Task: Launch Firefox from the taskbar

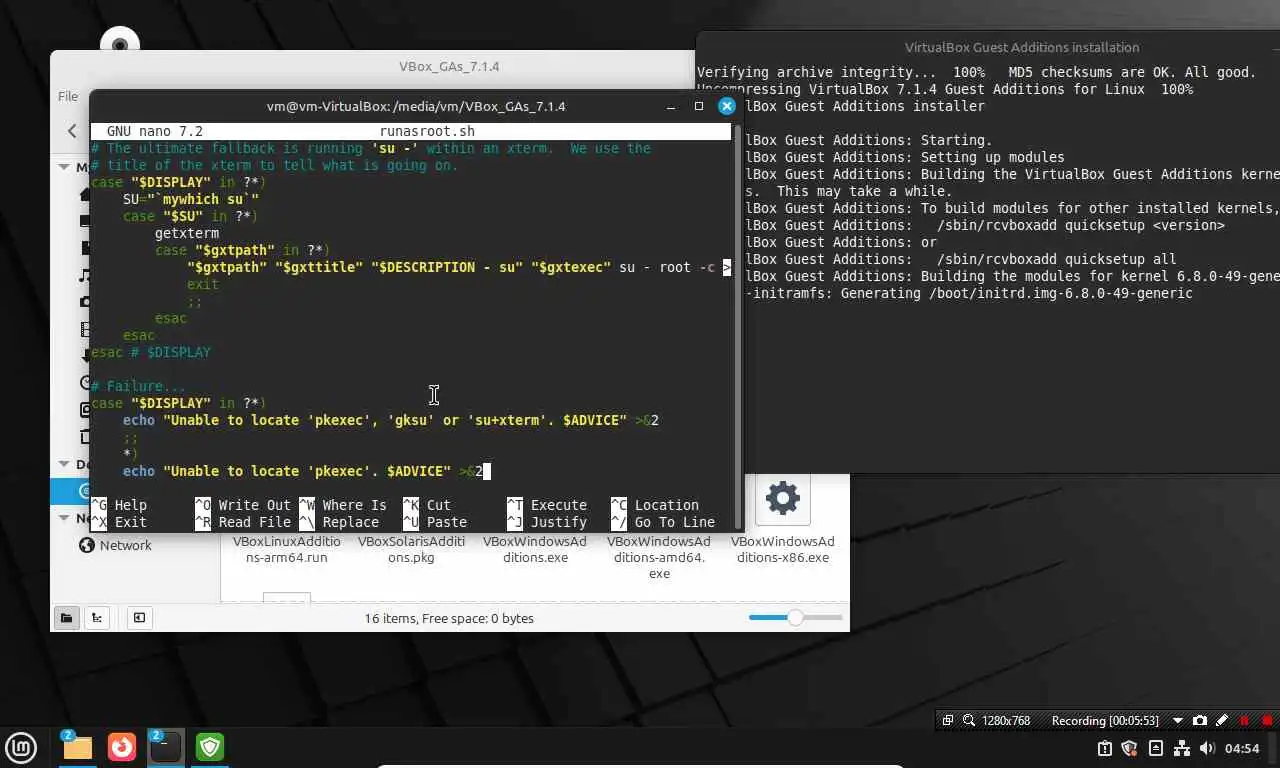Action: tap(122, 747)
